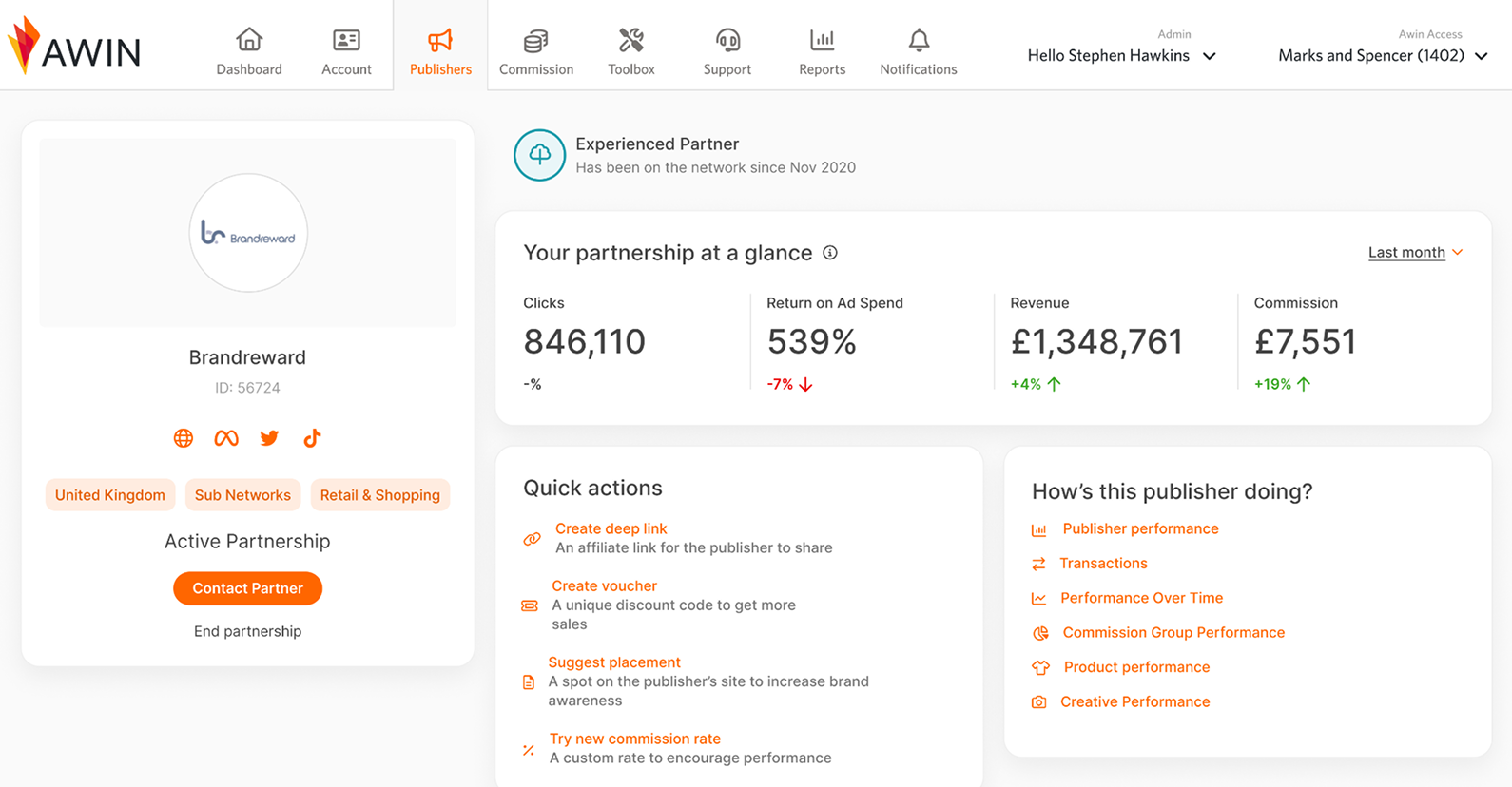
Task: Select the Publishers megaphone icon
Action: [x=440, y=40]
